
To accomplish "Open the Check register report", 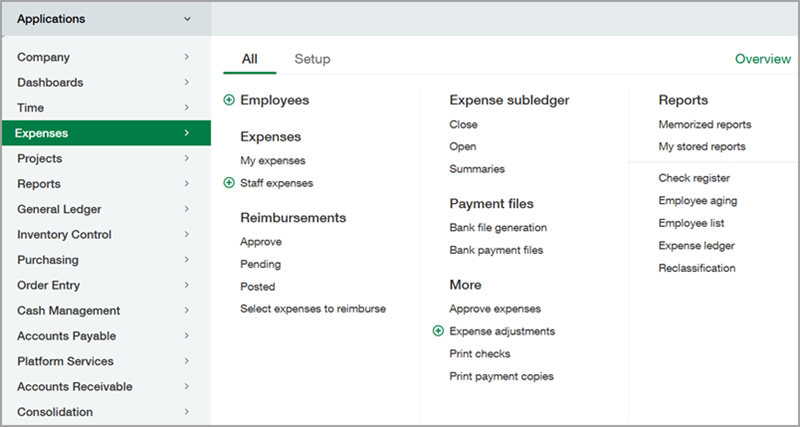I will click(x=694, y=178).
